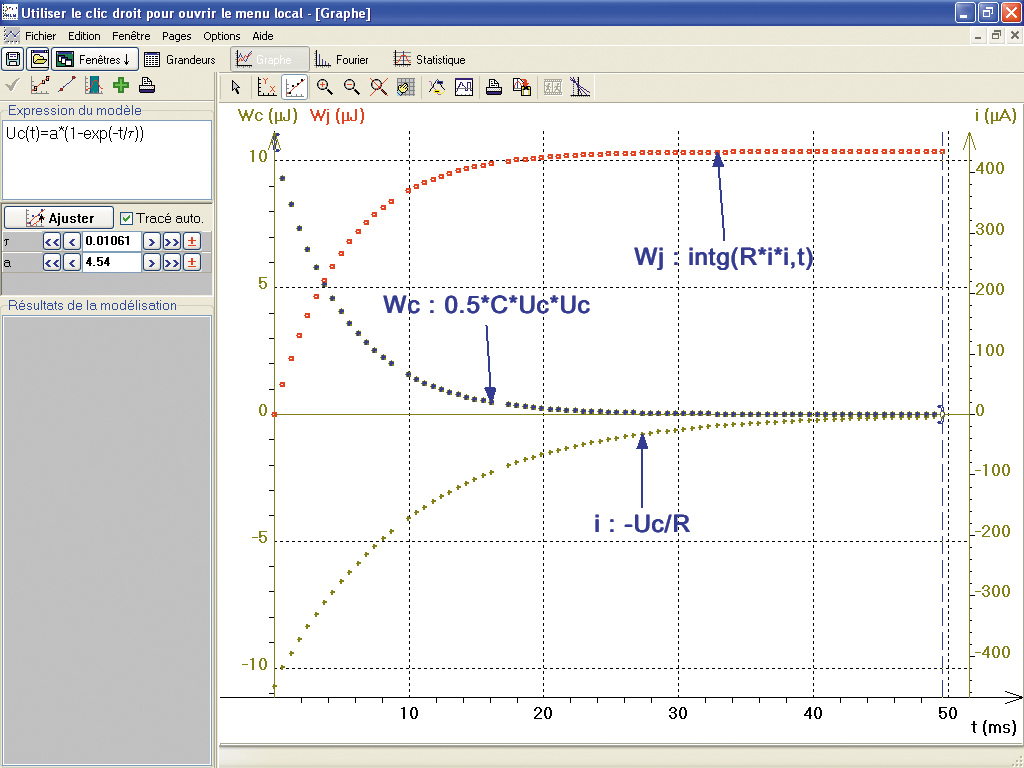This screenshot has width=1024, height=768.
Task: Click the Wc (µJ) axis label
Action: click(x=268, y=116)
